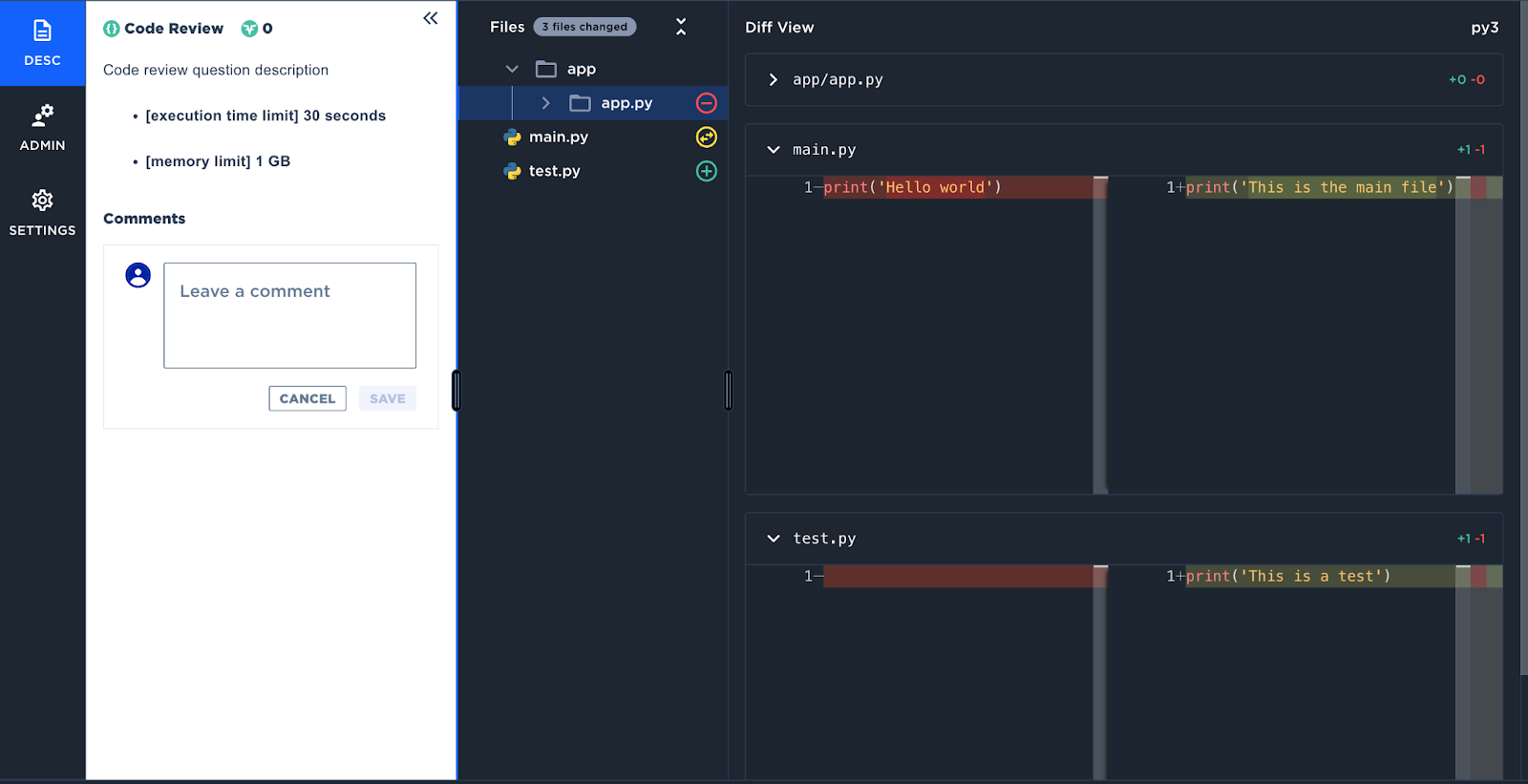Click the Leave a comment text box
The width and height of the screenshot is (1528, 784).
[x=289, y=315]
